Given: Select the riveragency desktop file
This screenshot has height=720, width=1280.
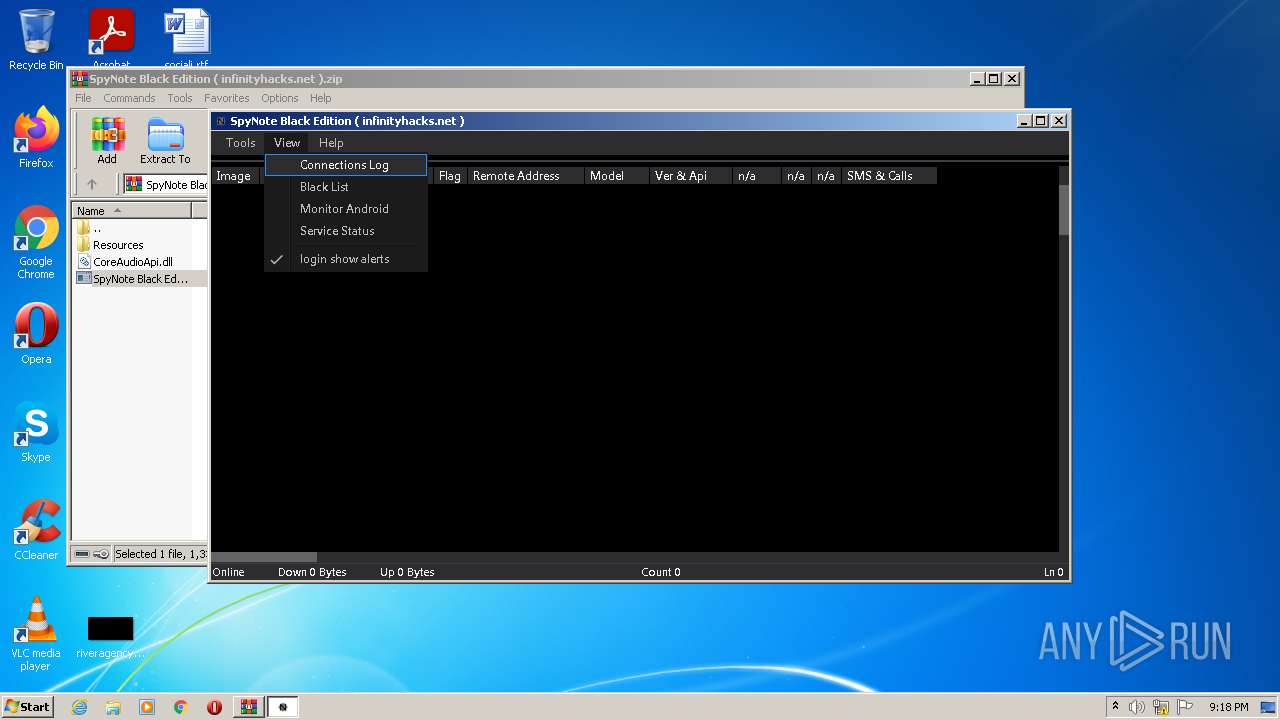Looking at the screenshot, I should [x=110, y=637].
